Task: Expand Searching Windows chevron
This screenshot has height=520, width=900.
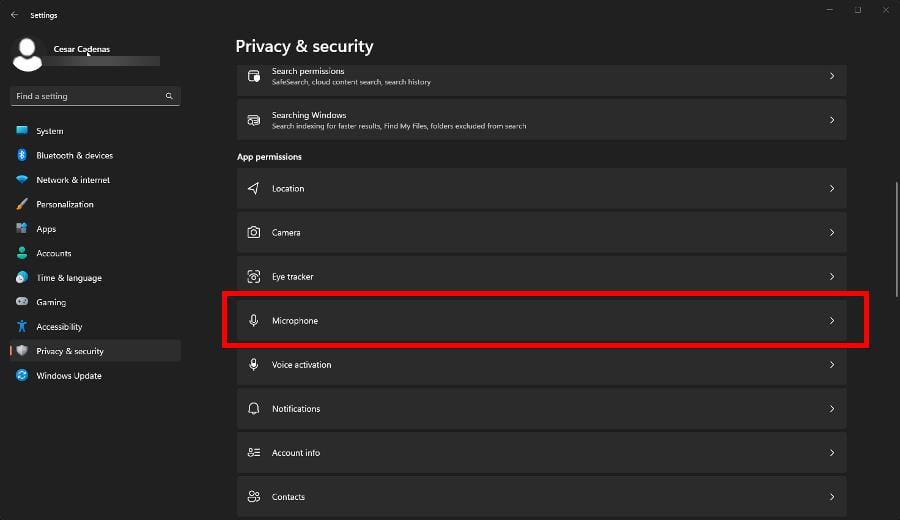Action: (832, 120)
